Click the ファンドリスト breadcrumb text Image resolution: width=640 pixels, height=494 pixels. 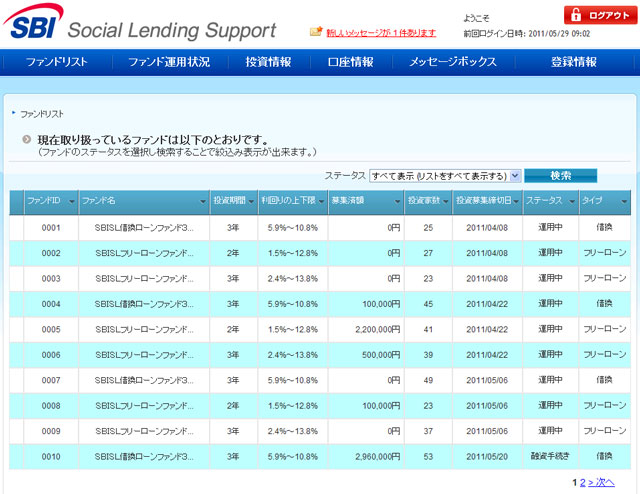tap(42, 114)
